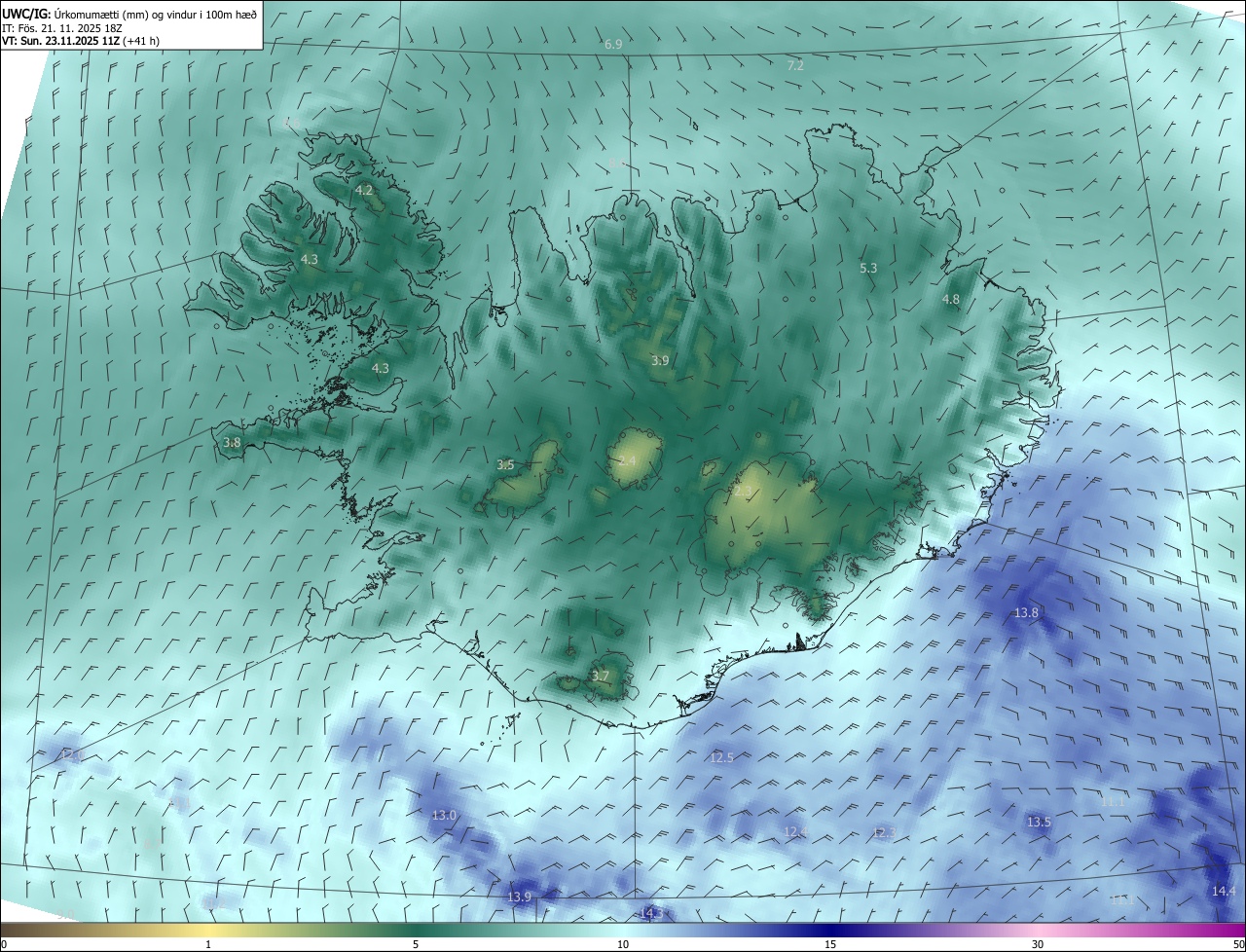Click the 6.9 value label on the map

tap(613, 45)
